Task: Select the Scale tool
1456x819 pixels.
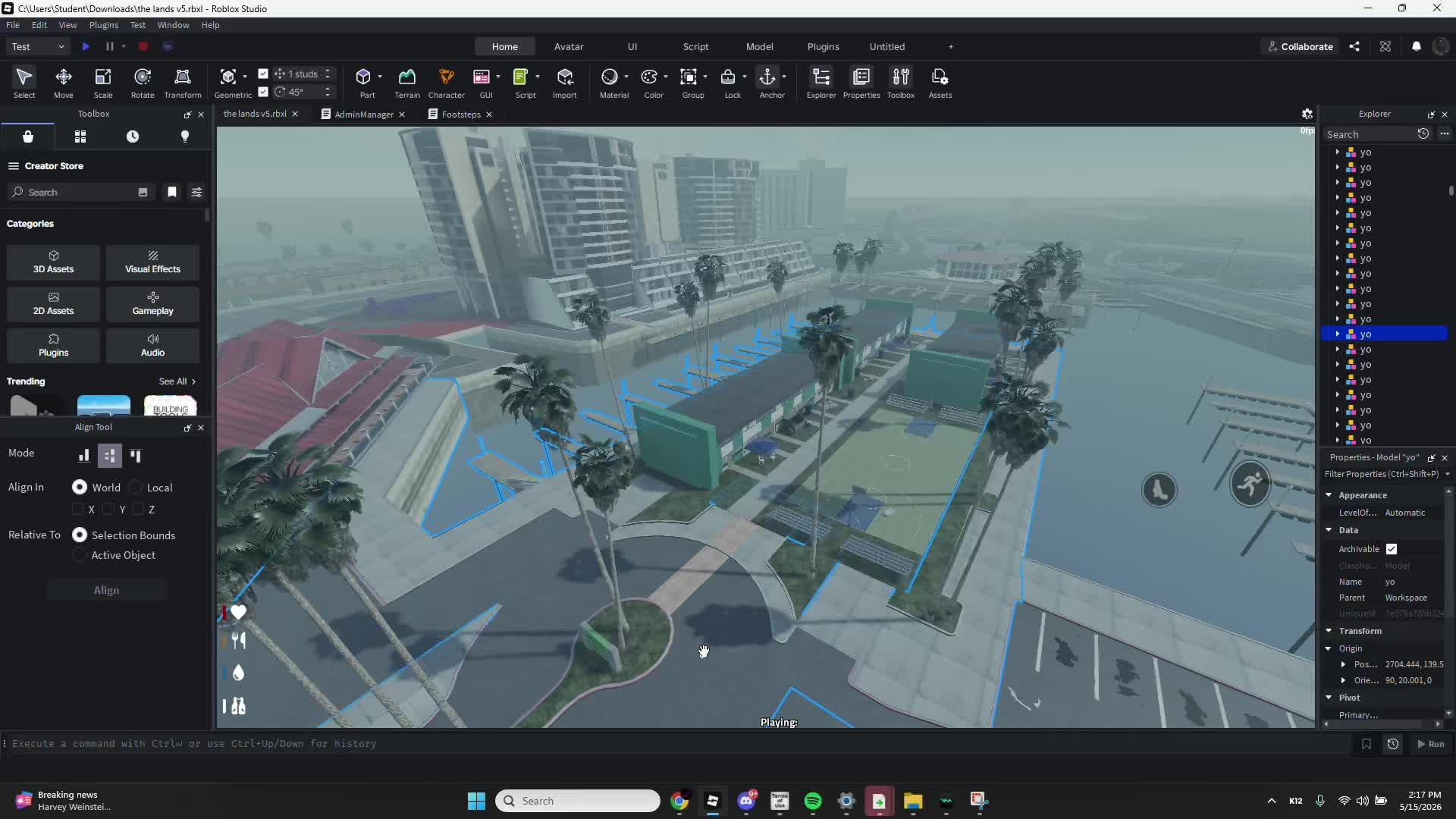Action: [x=103, y=83]
